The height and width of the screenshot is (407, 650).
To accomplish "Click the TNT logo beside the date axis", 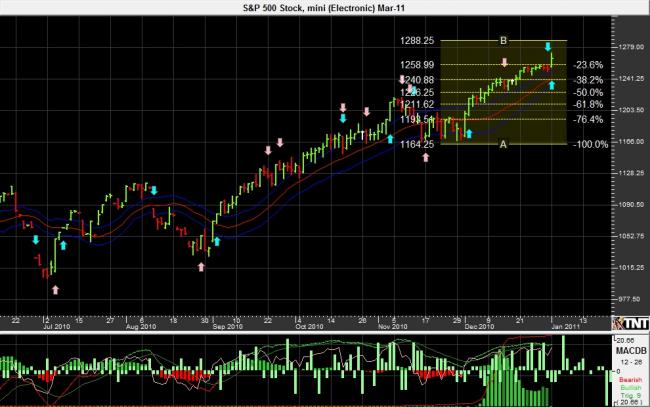I will pos(631,323).
